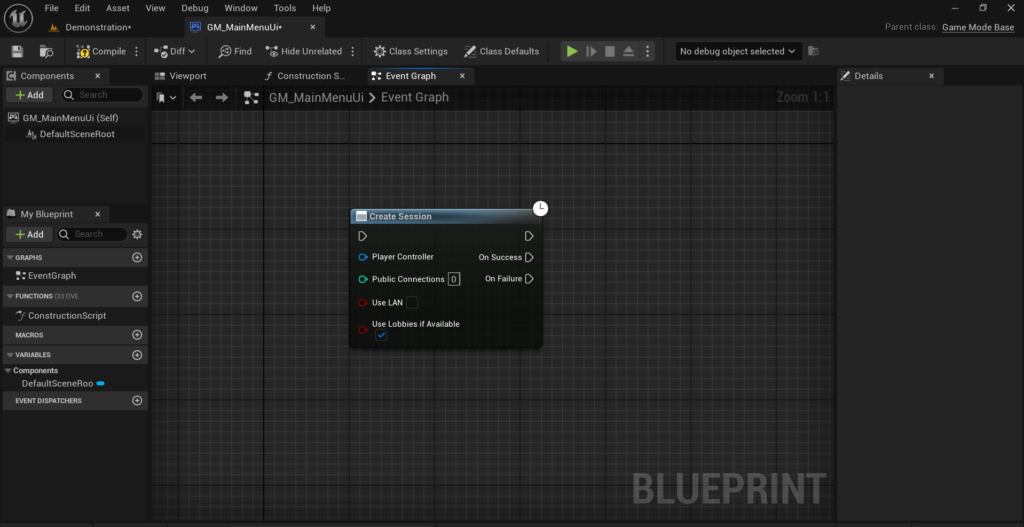Click the debug object locate icon
The width and height of the screenshot is (1024, 527).
[813, 51]
